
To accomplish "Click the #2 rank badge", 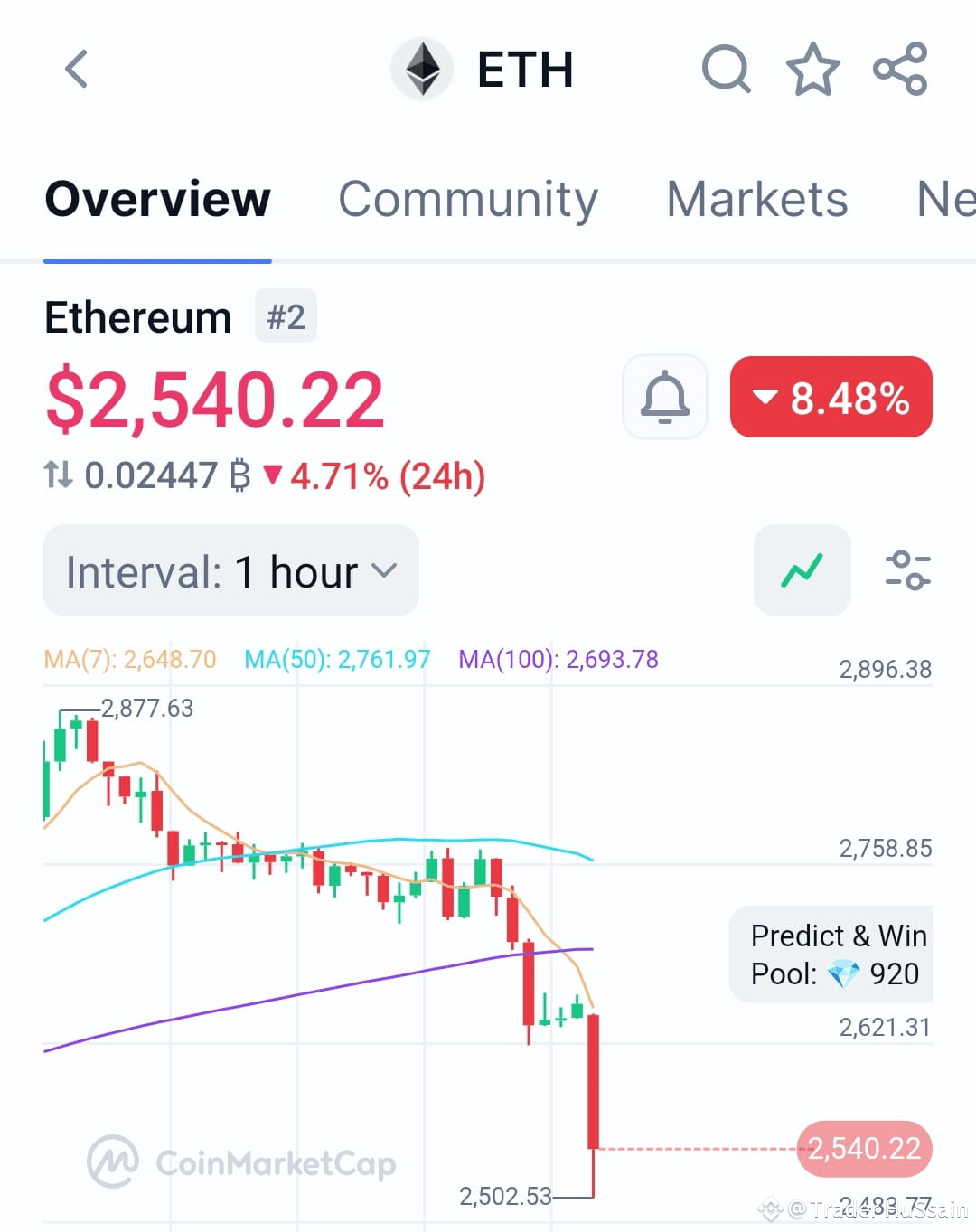I will tap(286, 316).
